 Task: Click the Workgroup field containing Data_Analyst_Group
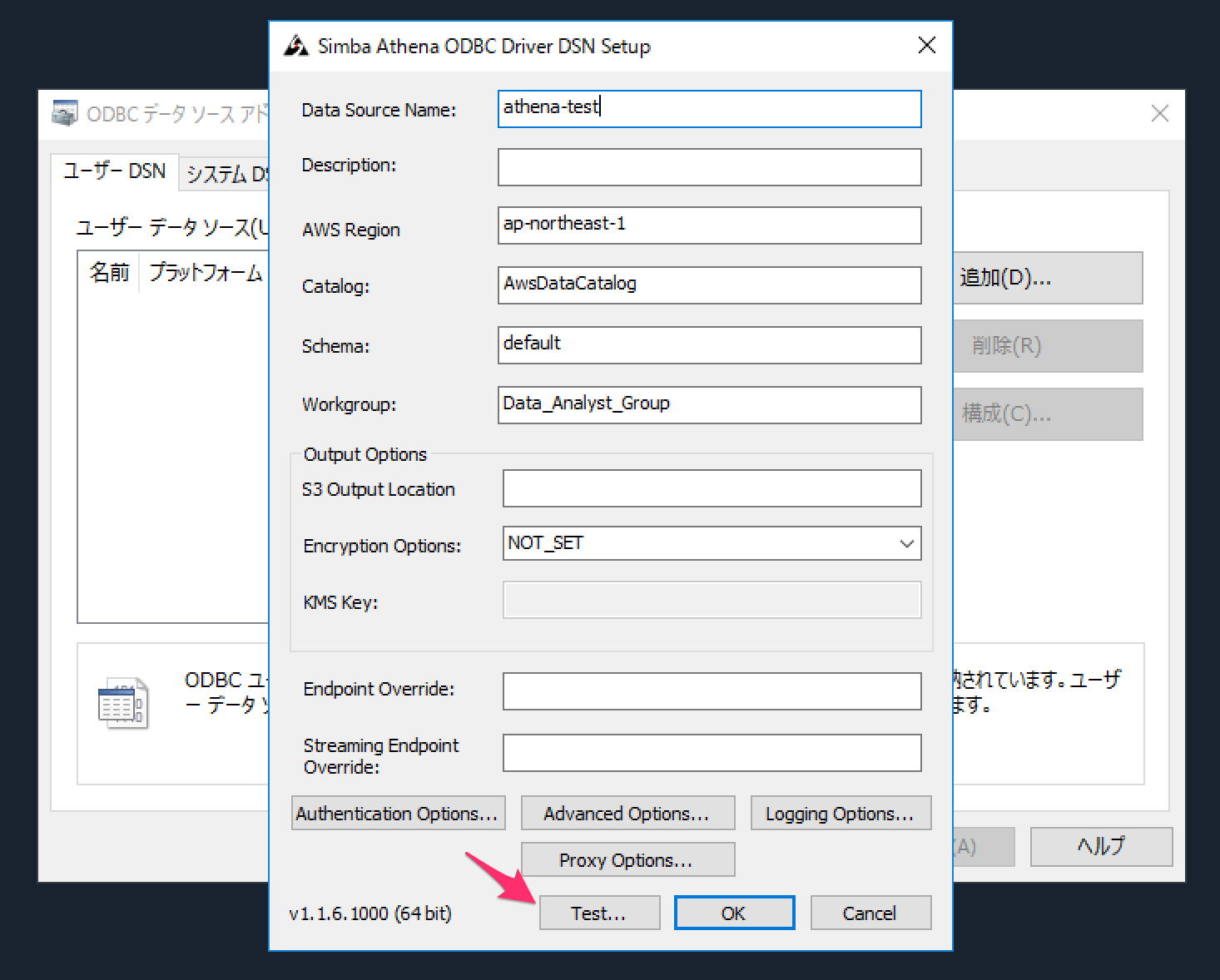tap(709, 404)
